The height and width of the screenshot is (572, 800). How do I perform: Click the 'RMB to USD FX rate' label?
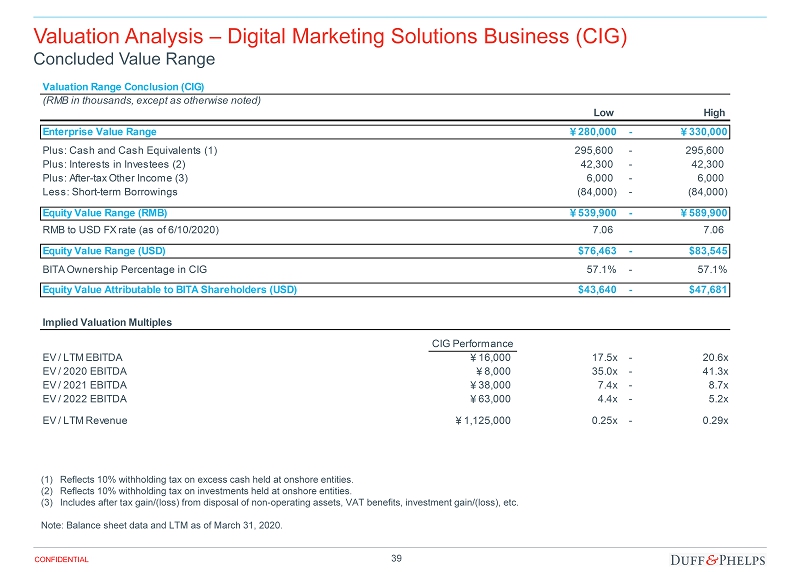click(x=131, y=230)
